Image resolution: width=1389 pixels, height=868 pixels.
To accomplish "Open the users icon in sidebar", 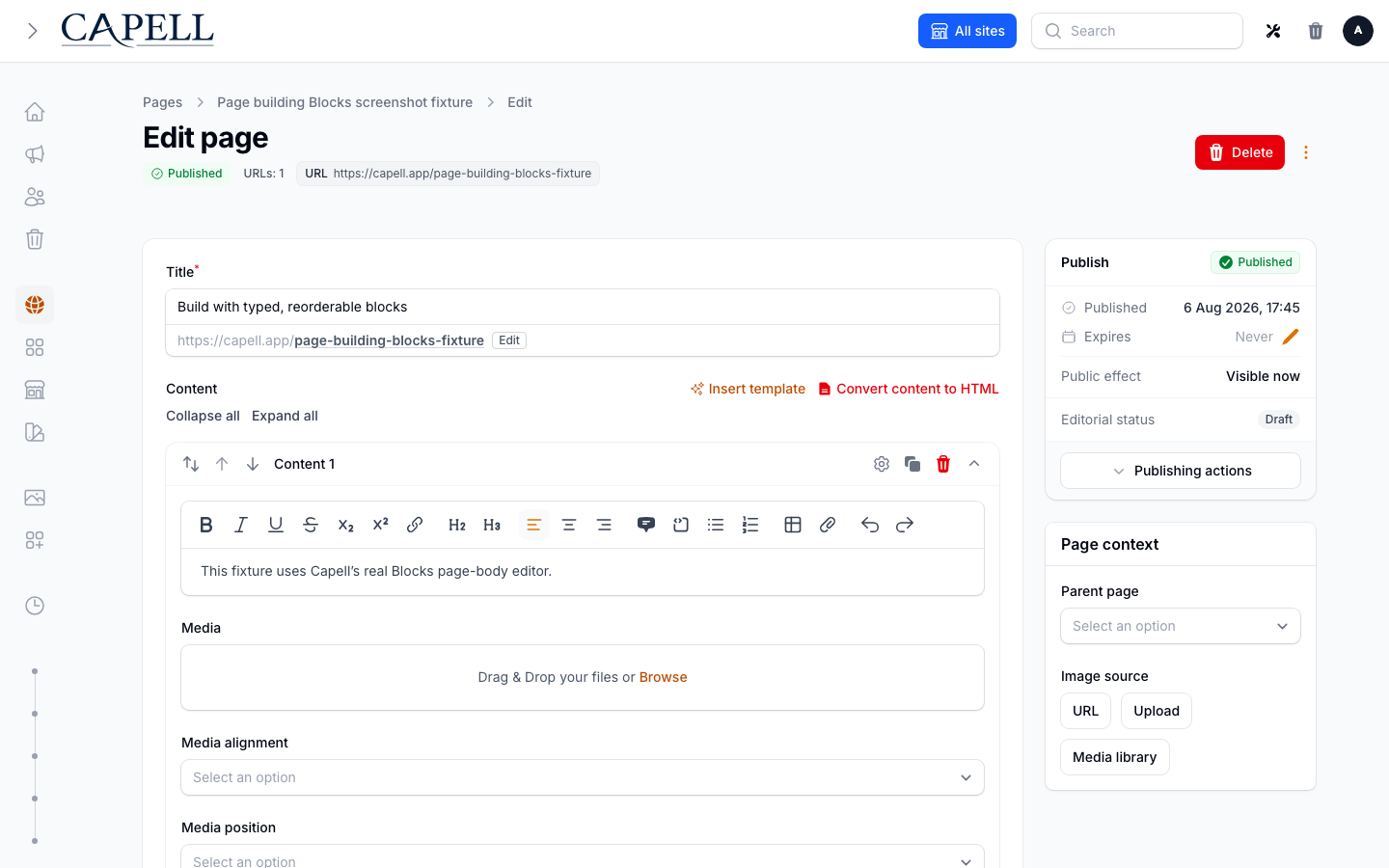I will 35,197.
